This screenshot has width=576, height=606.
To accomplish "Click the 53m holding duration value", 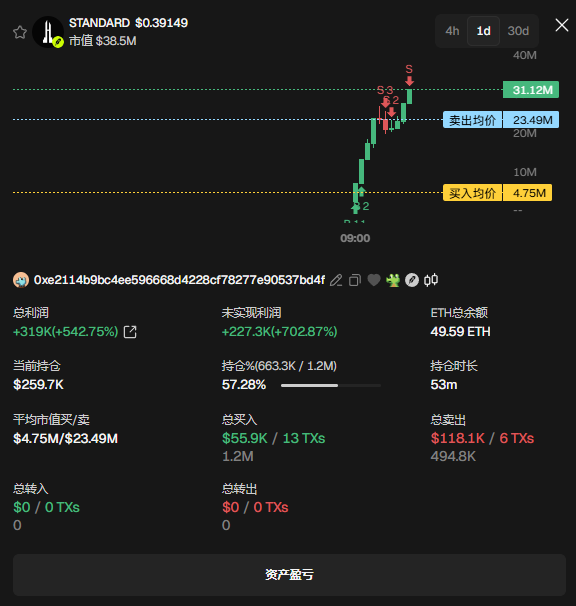I will 444,385.
